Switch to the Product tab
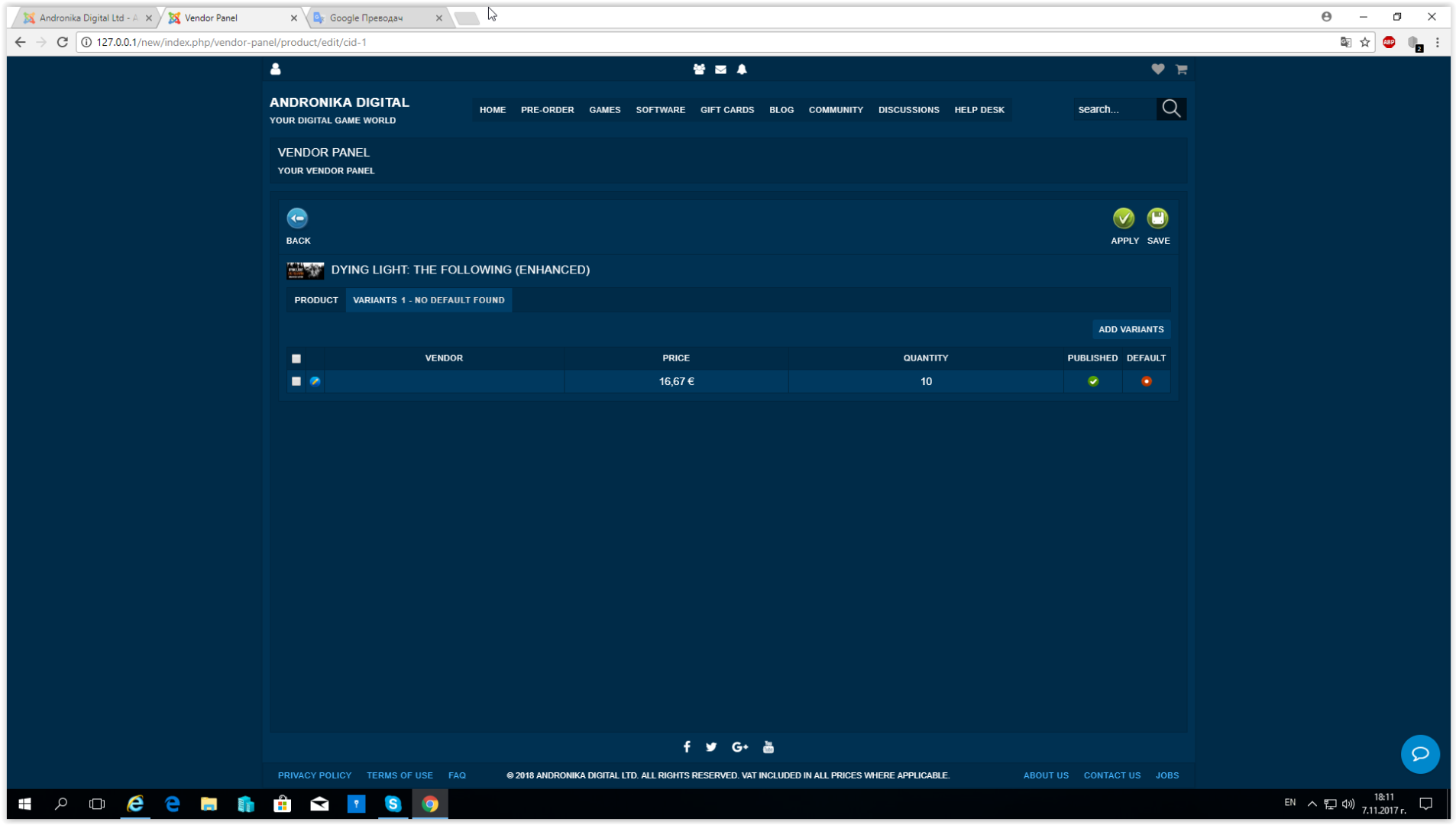Image resolution: width=1456 pixels, height=825 pixels. tap(316, 300)
